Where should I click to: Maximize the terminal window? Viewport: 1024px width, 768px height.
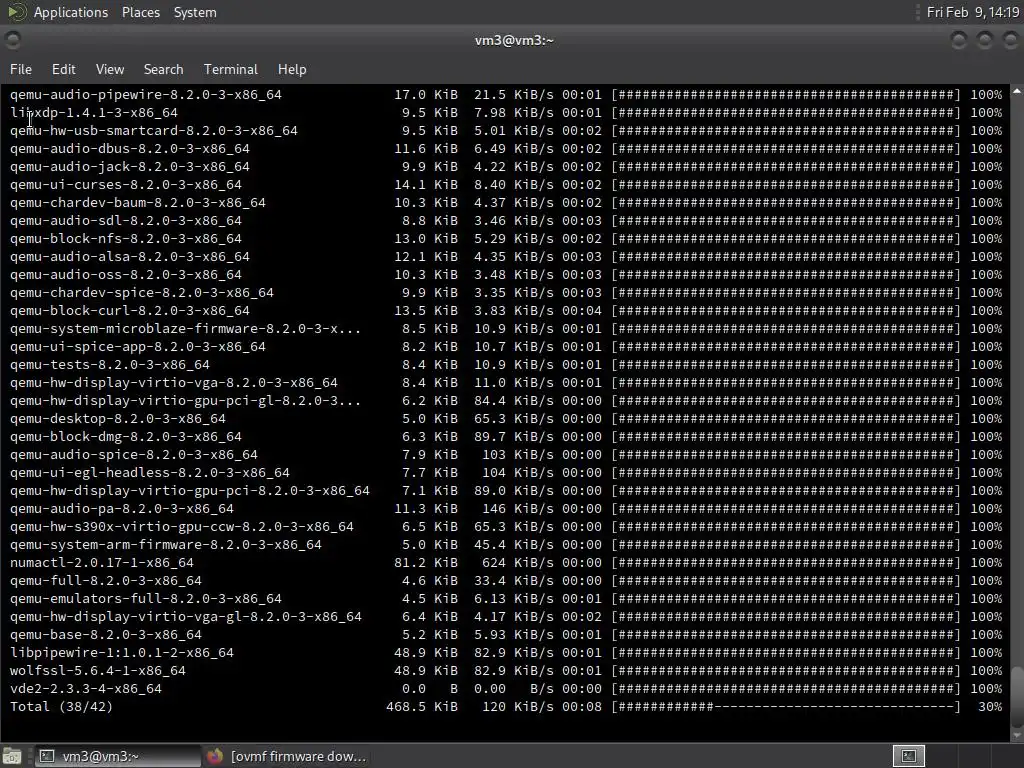tap(984, 40)
